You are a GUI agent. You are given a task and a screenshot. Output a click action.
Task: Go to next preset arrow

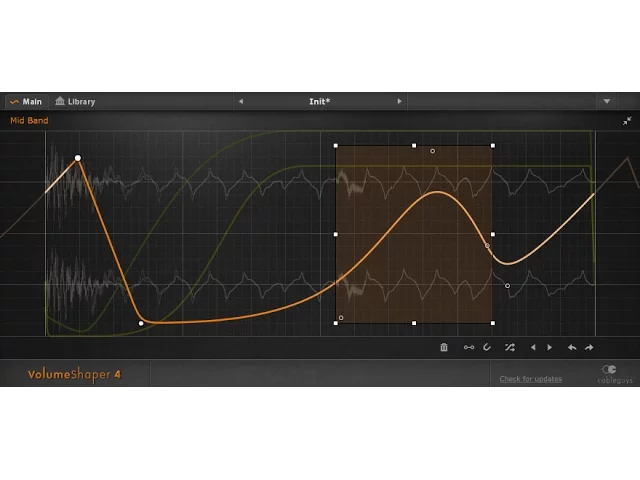[400, 101]
